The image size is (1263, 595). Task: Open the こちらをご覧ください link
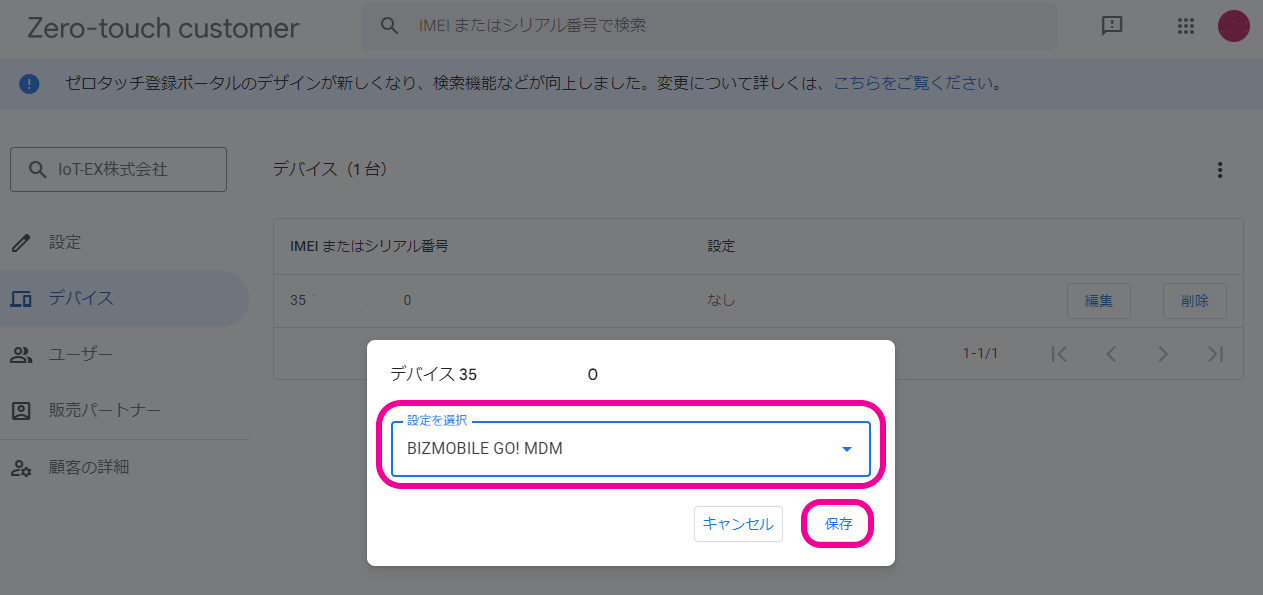tap(914, 83)
